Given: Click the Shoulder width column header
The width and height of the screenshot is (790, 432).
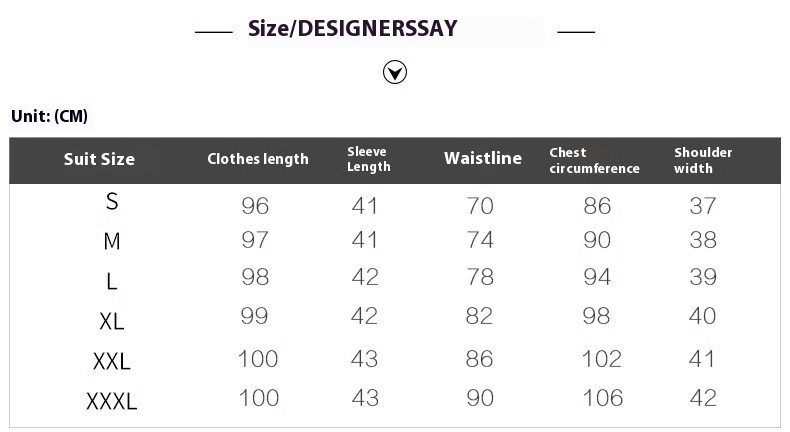Looking at the screenshot, I should point(703,160).
